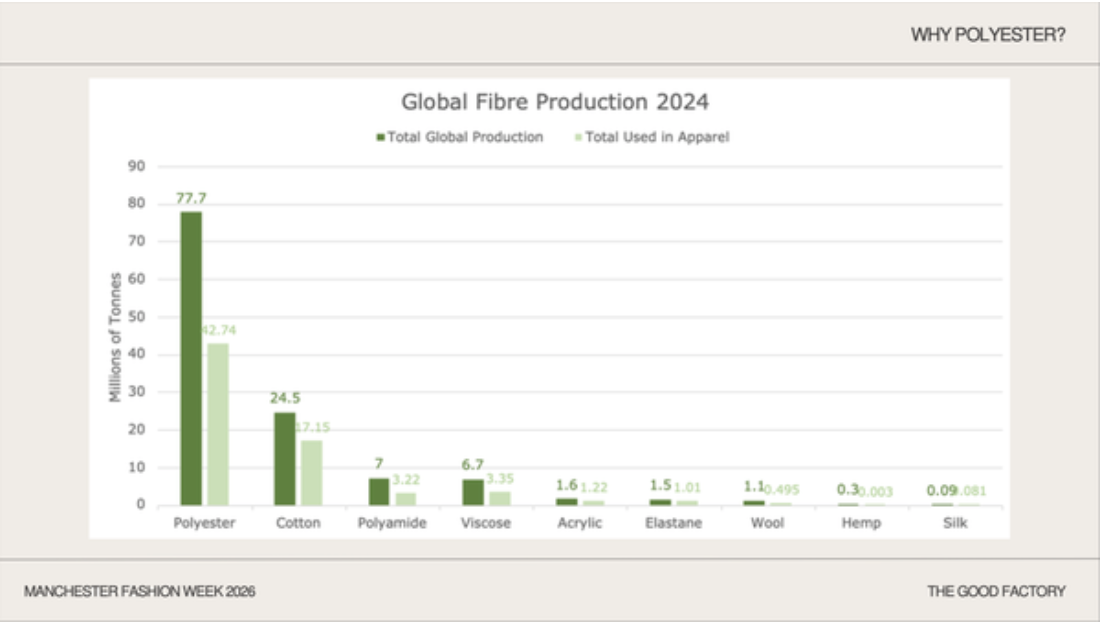1100x624 pixels.
Task: Click the Silk category axis label
Action: pyautogui.click(x=955, y=523)
